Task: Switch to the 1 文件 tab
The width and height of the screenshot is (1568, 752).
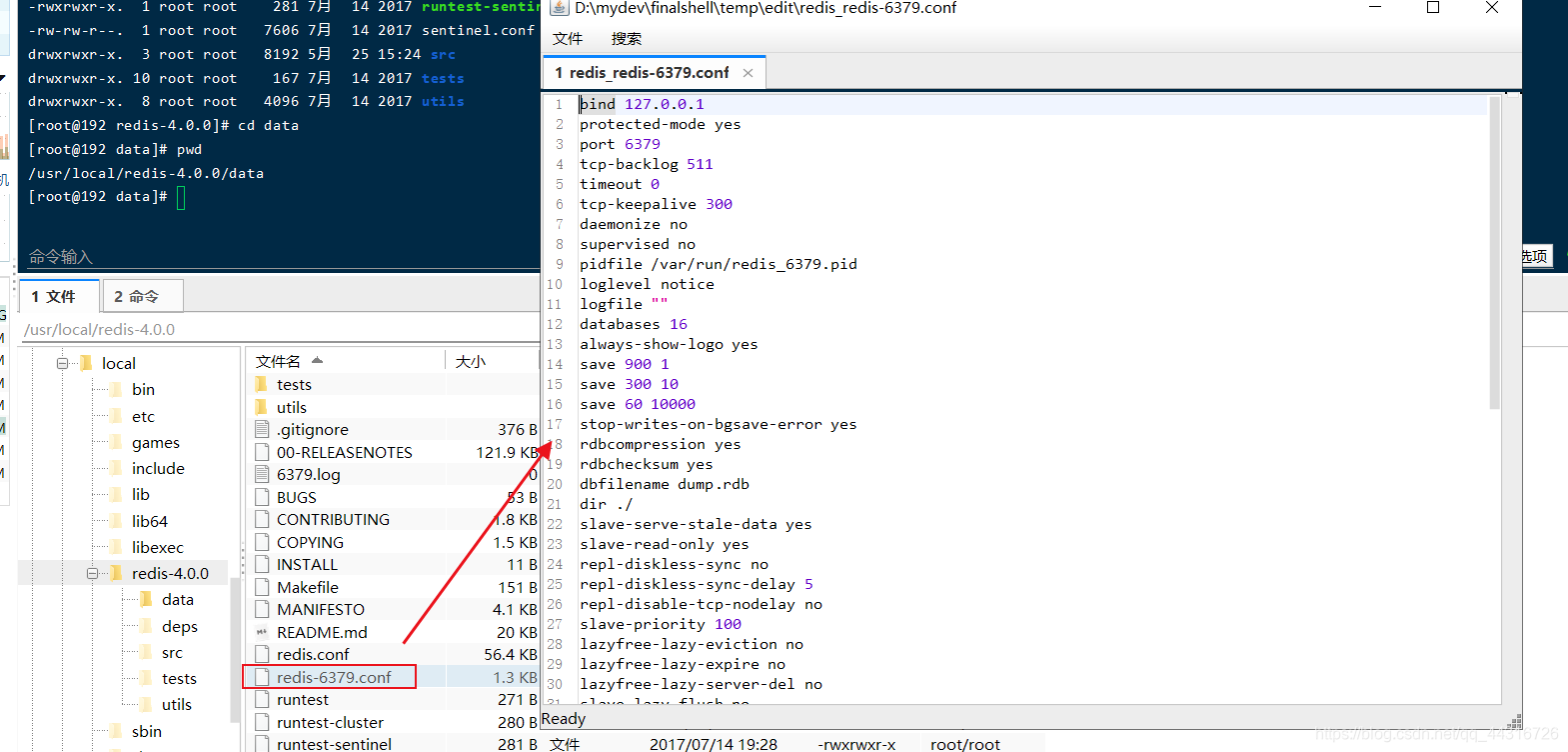Action: pos(59,296)
